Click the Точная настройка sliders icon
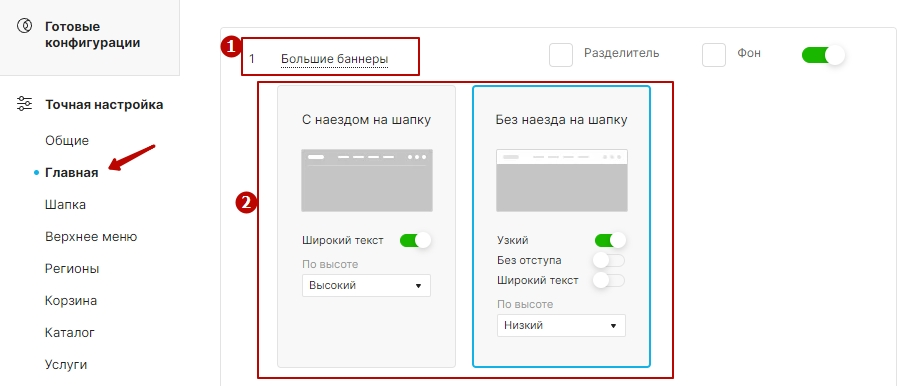The height and width of the screenshot is (386, 902). 25,104
